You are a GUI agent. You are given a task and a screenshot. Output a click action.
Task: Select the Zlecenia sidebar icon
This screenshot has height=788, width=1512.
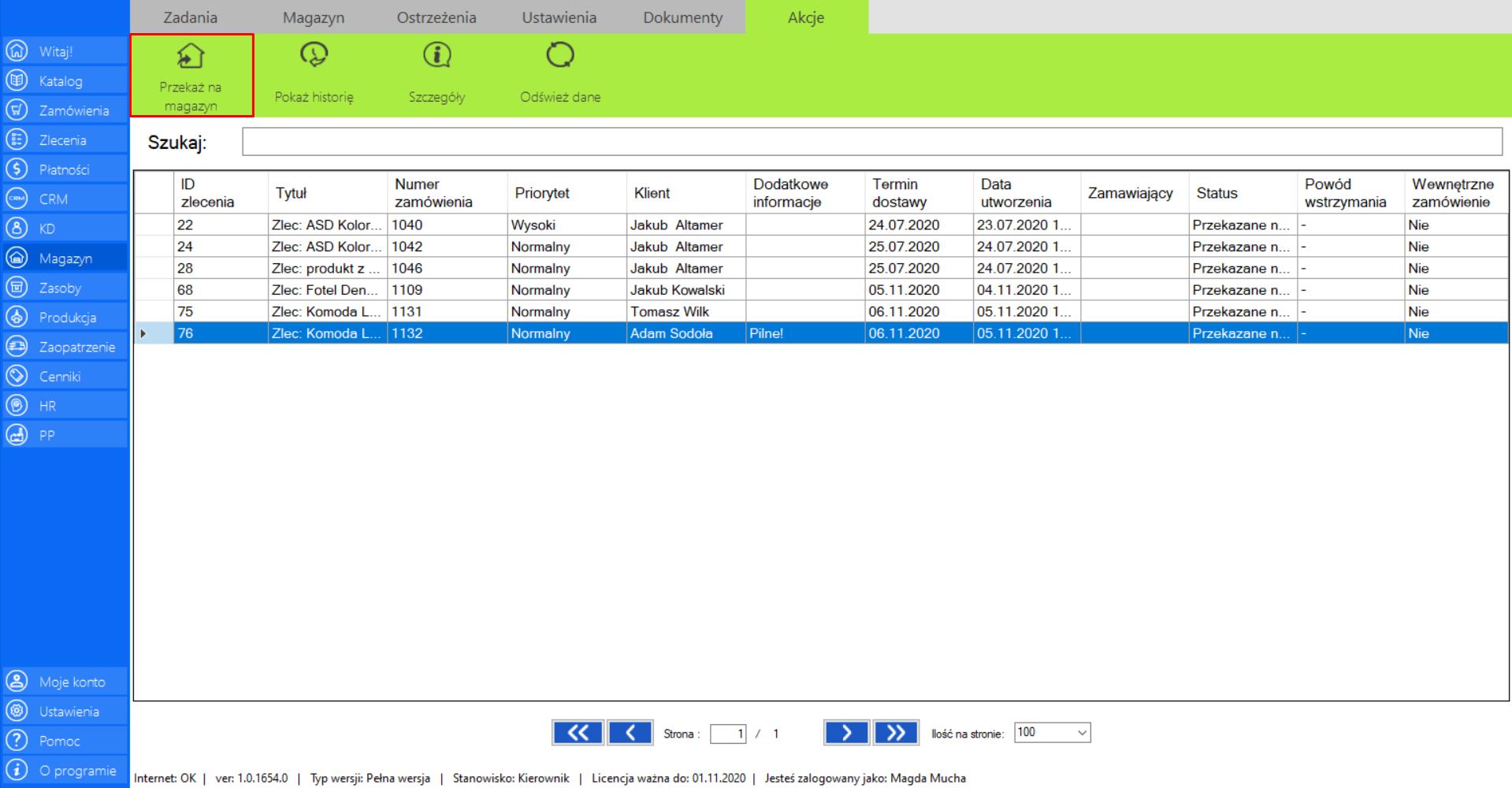[x=17, y=139]
